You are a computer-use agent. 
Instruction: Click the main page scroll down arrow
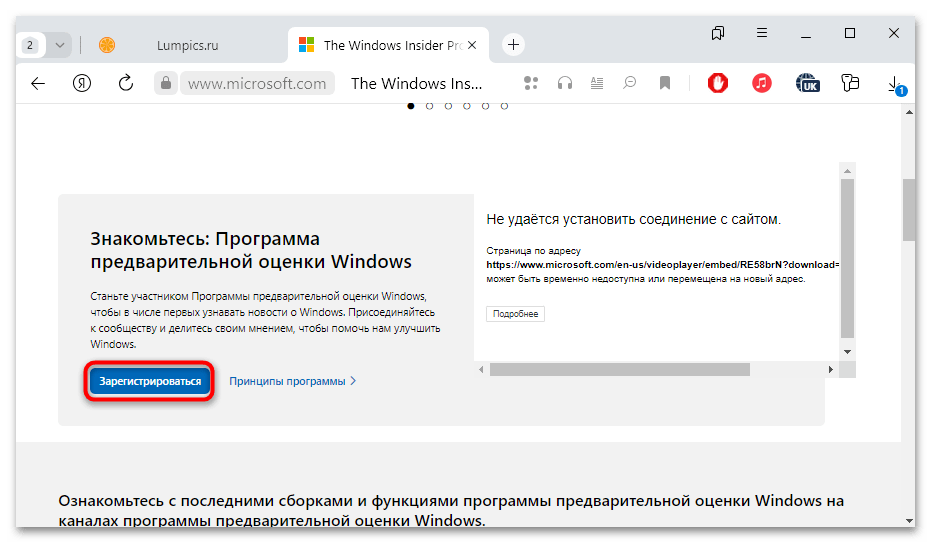pos(909,520)
